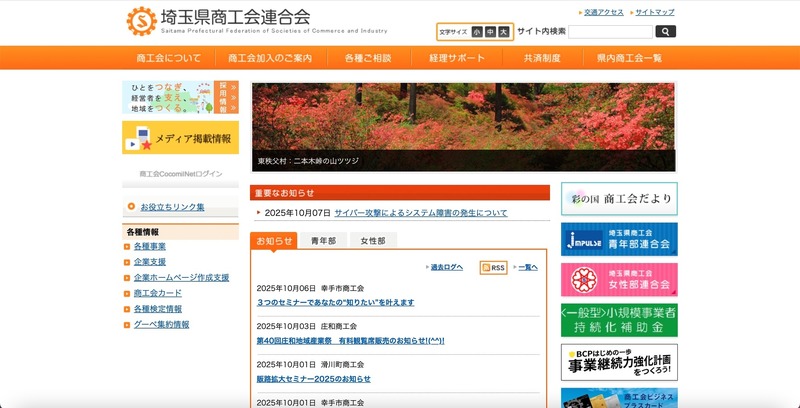This screenshot has height=408, width=800.
Task: Click the 交通アクセス link
Action: [604, 12]
